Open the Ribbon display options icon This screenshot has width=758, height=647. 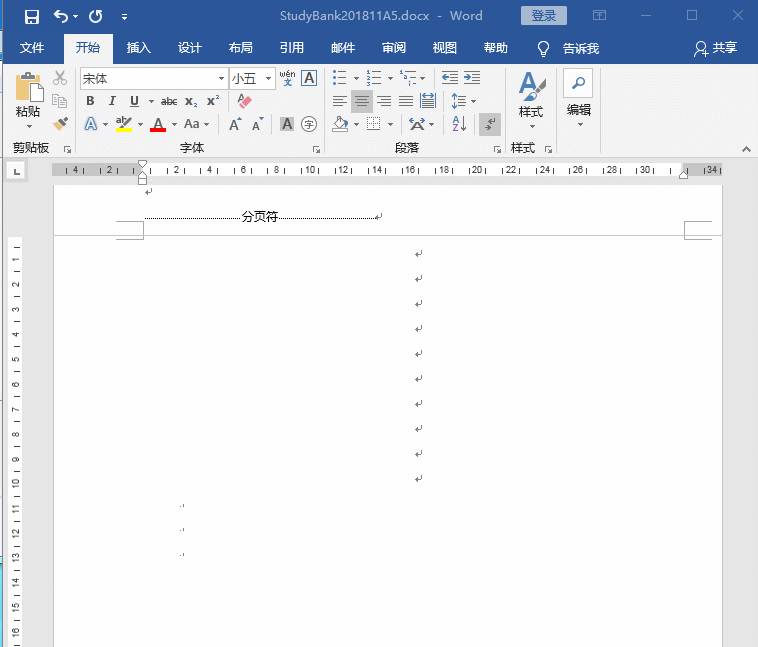pyautogui.click(x=599, y=15)
